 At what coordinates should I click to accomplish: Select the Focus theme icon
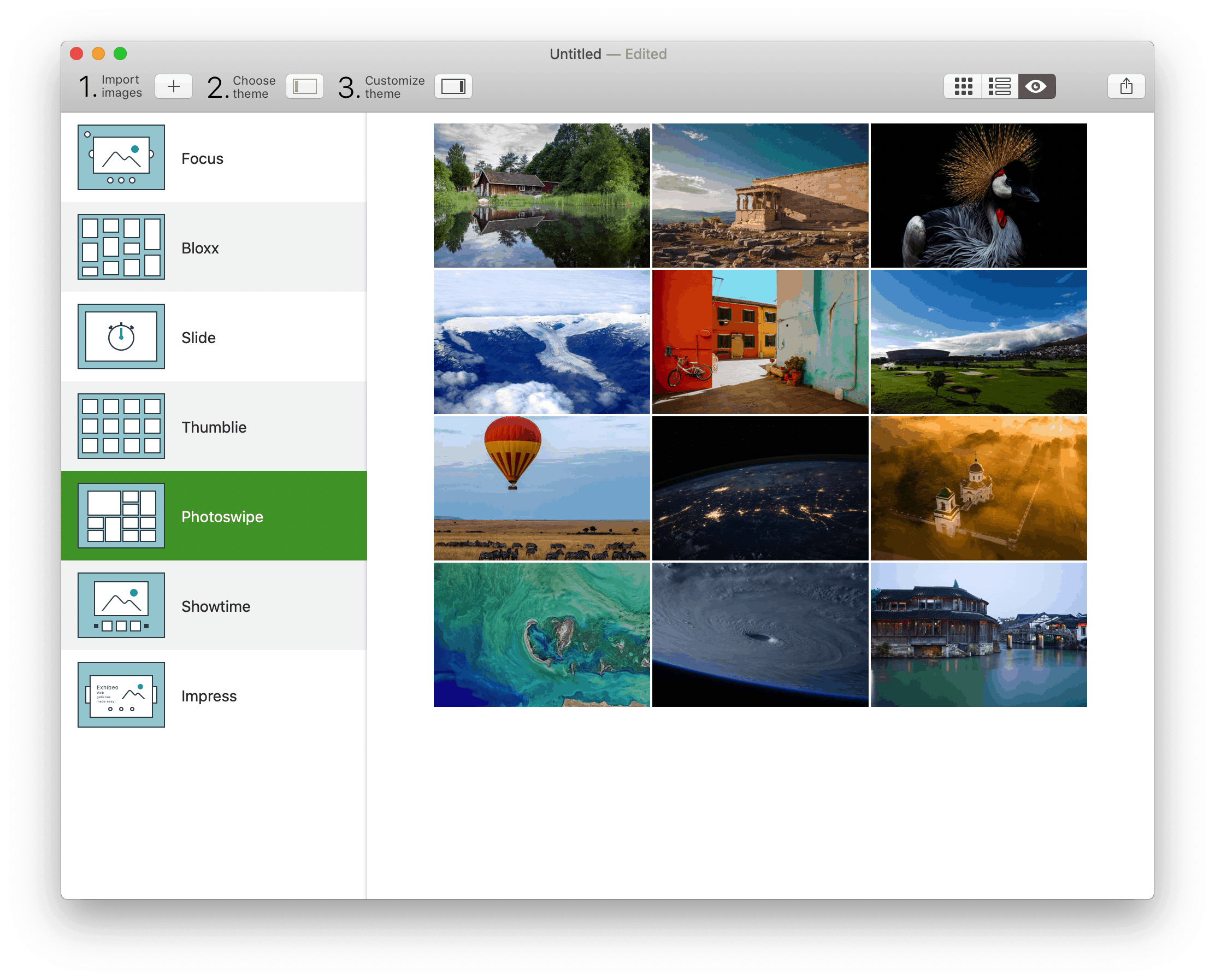point(121,157)
